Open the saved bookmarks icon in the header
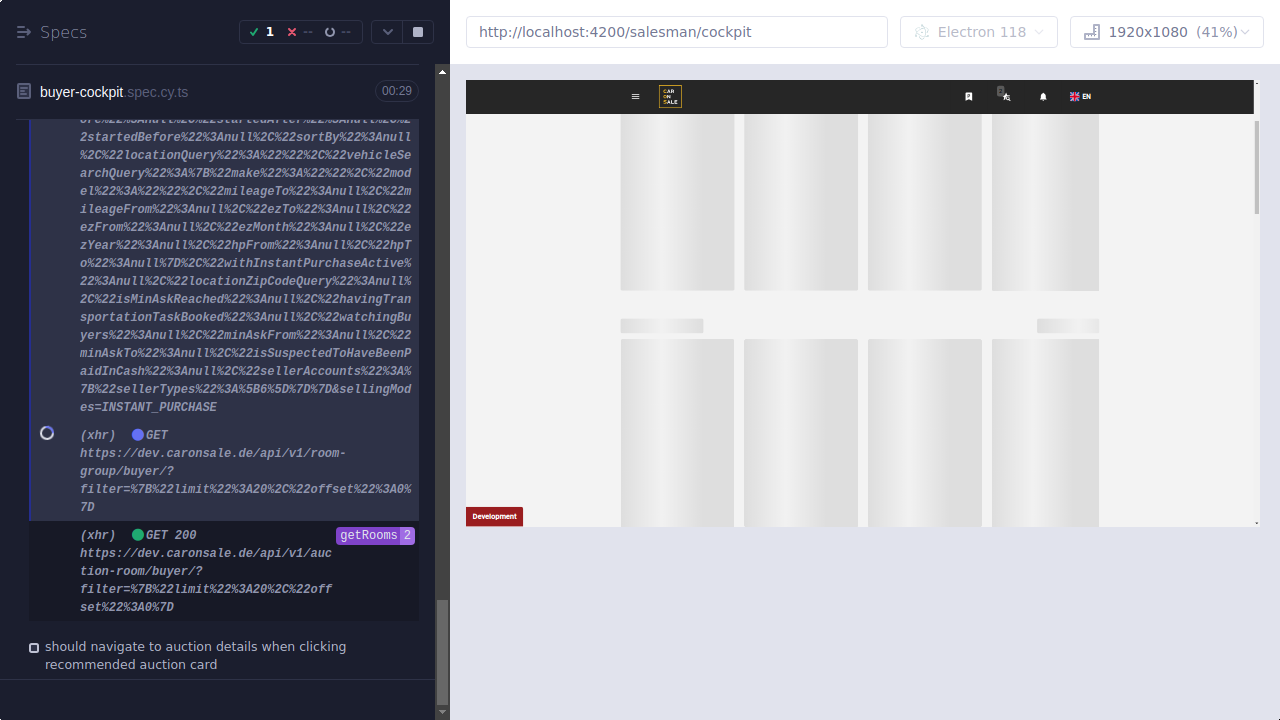Screen dimensions: 1280x720 point(967,96)
